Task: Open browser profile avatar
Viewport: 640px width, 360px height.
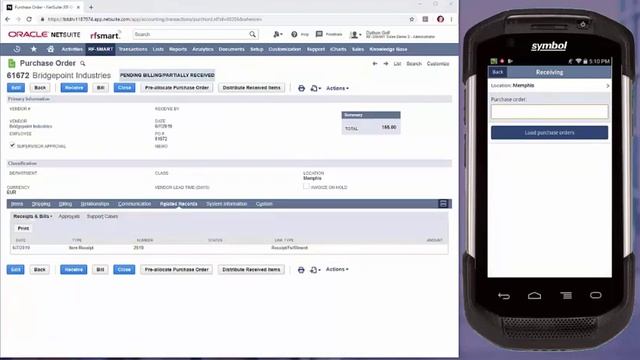Action: click(440, 19)
